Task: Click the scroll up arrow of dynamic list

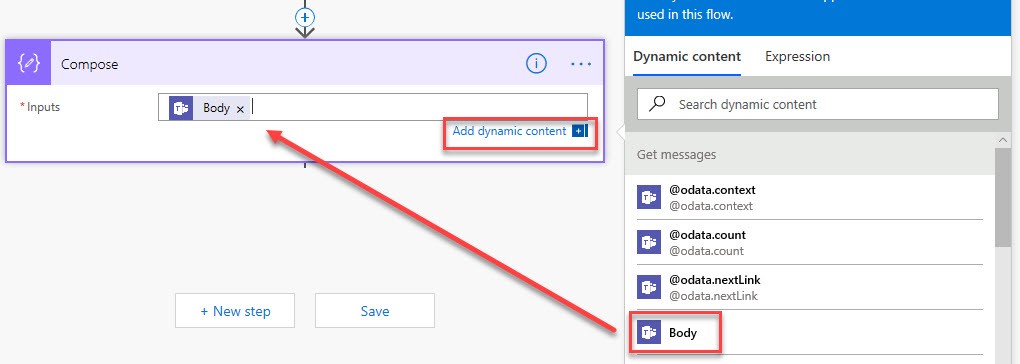Action: pos(1002,141)
